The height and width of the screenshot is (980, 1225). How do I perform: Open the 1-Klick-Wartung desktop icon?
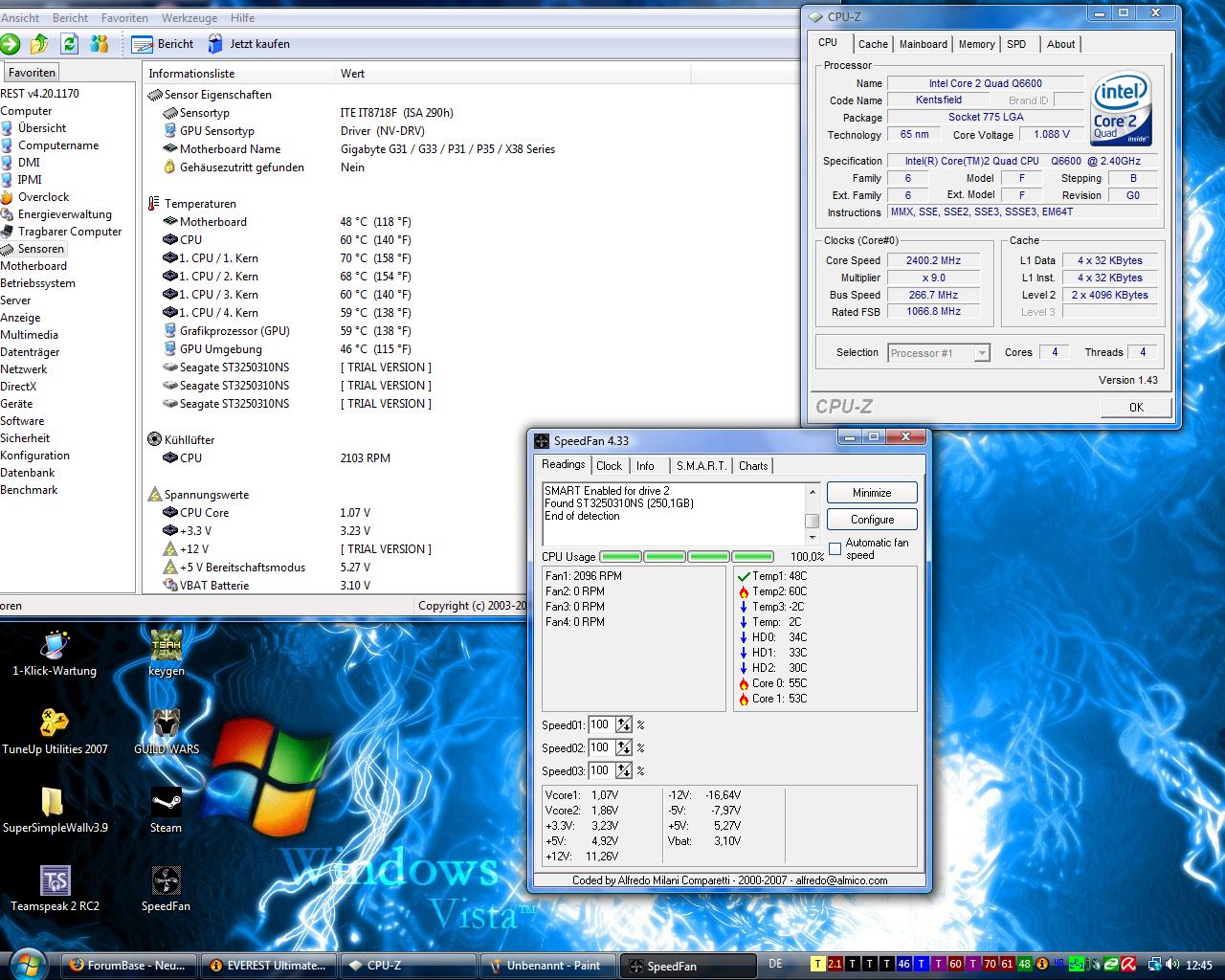point(55,653)
